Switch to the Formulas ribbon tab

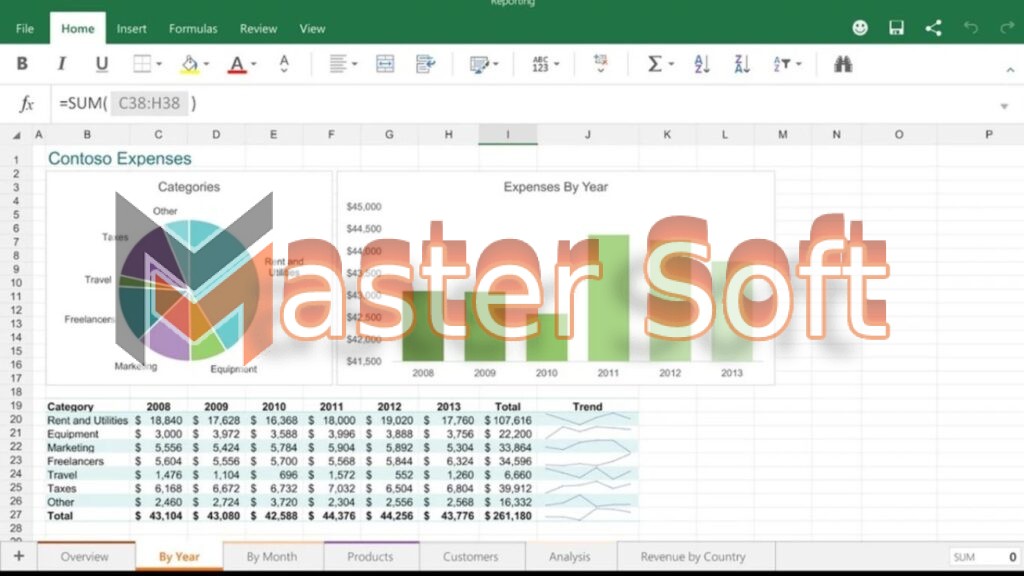click(193, 28)
